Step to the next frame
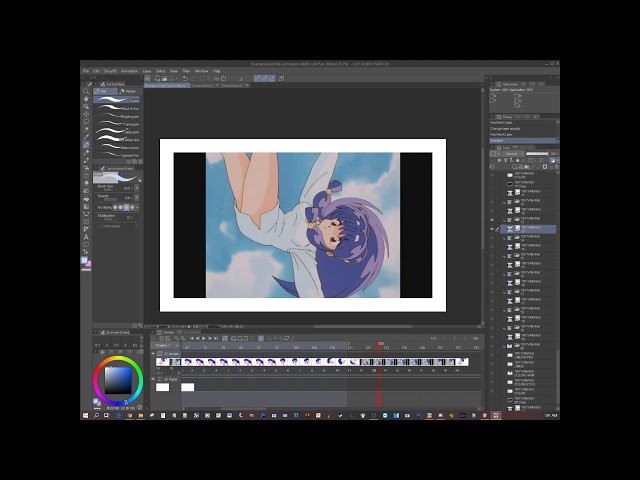640x480 pixels. pos(210,338)
